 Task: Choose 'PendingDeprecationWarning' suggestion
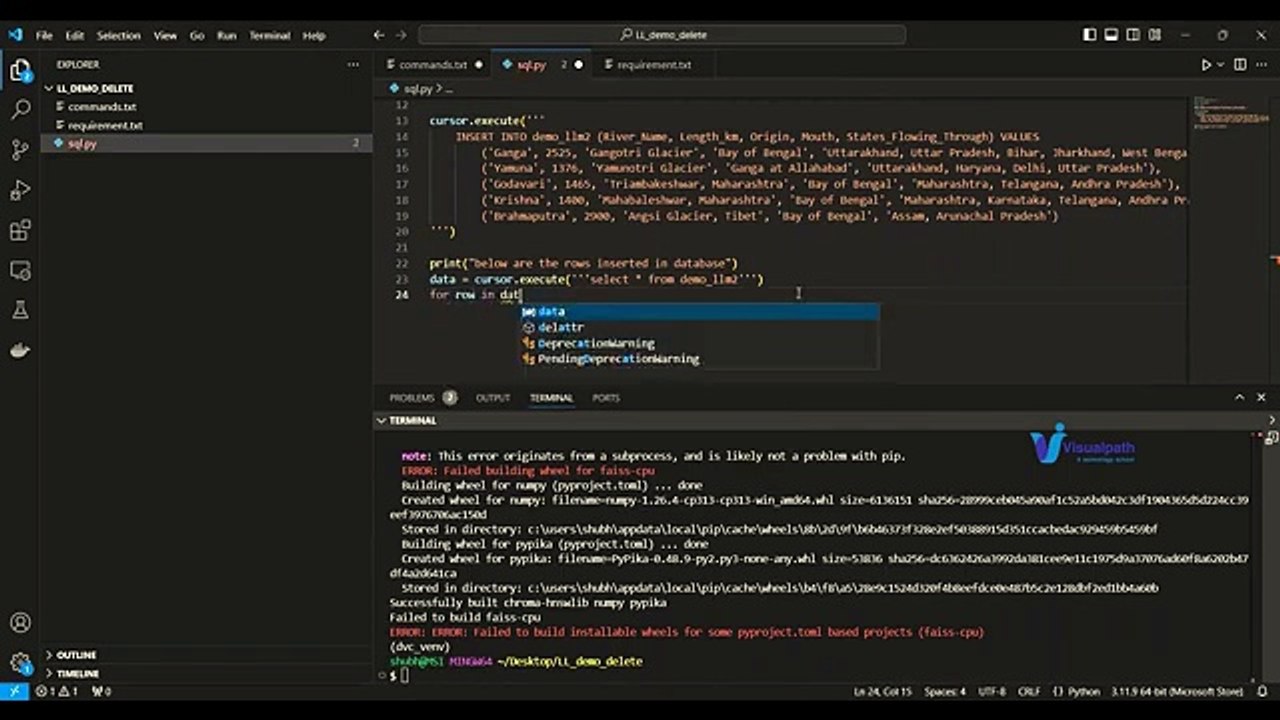pyautogui.click(x=699, y=359)
